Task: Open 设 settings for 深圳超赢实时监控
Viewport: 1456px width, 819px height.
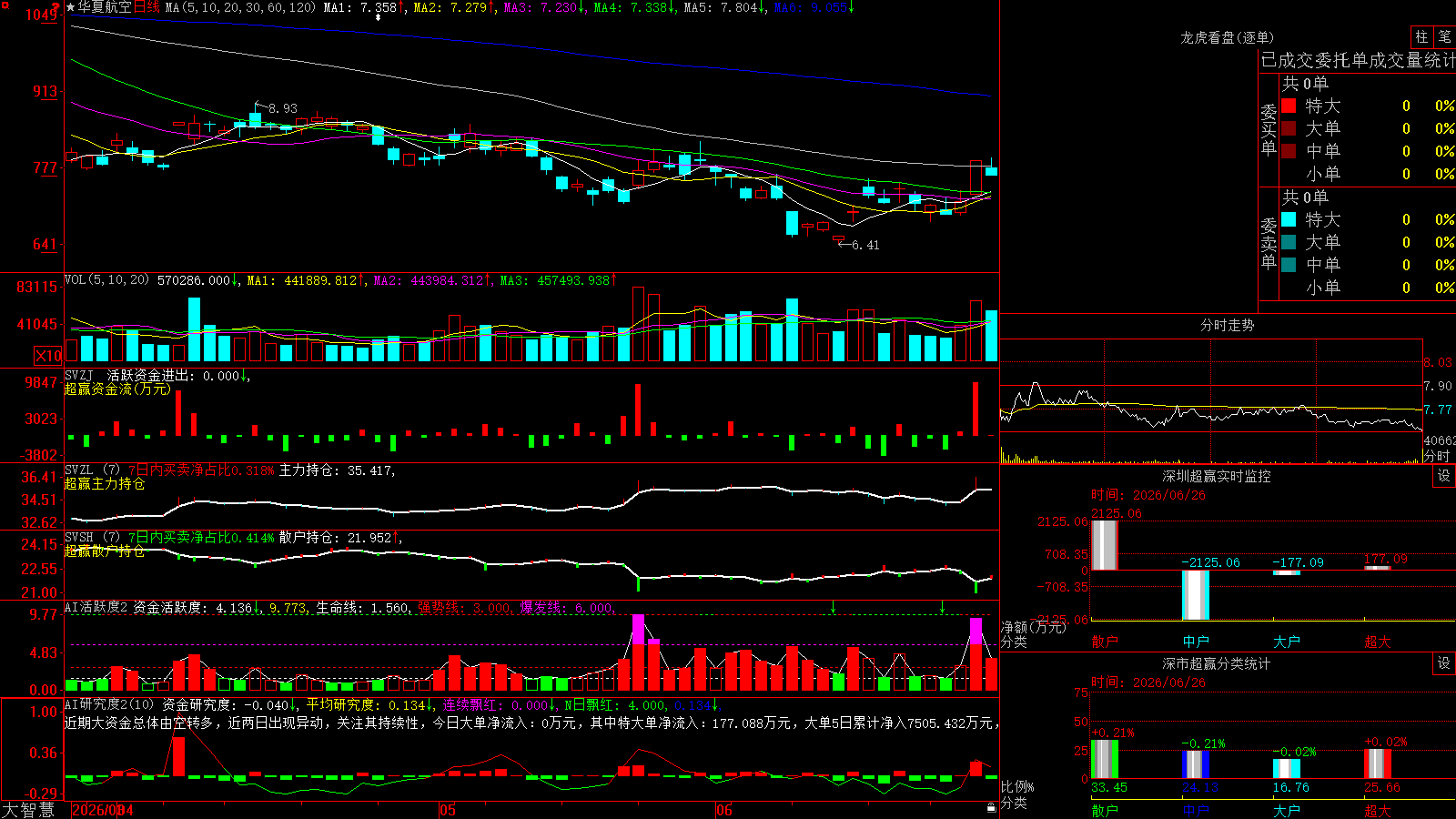Action: click(1444, 476)
